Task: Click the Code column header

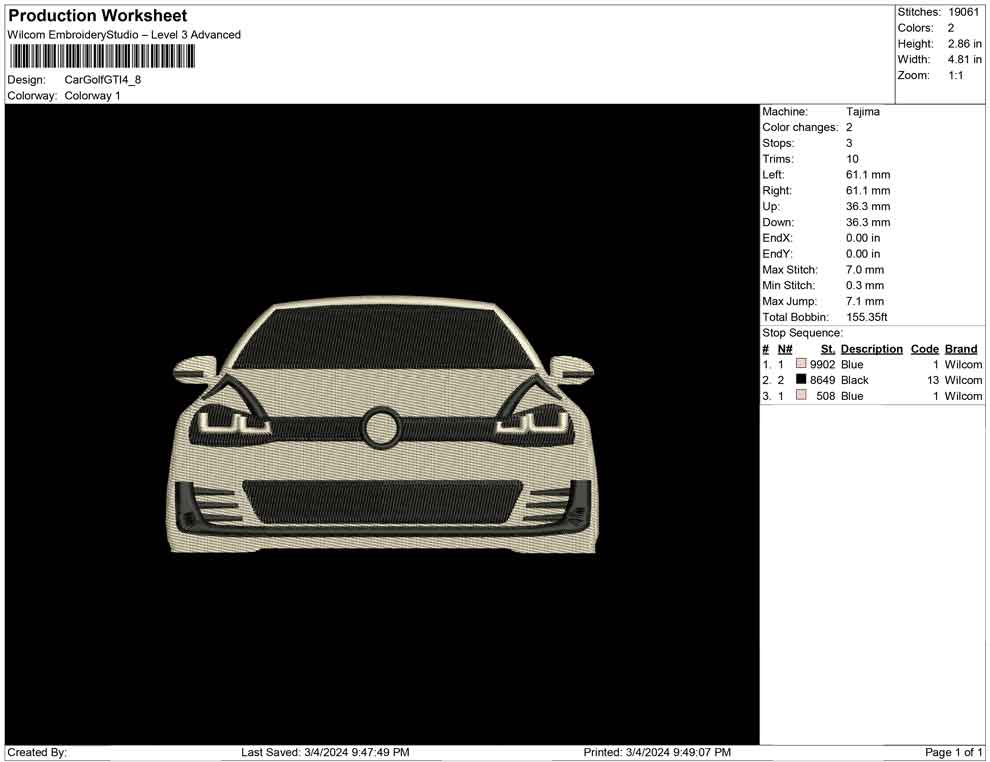Action: pos(924,349)
